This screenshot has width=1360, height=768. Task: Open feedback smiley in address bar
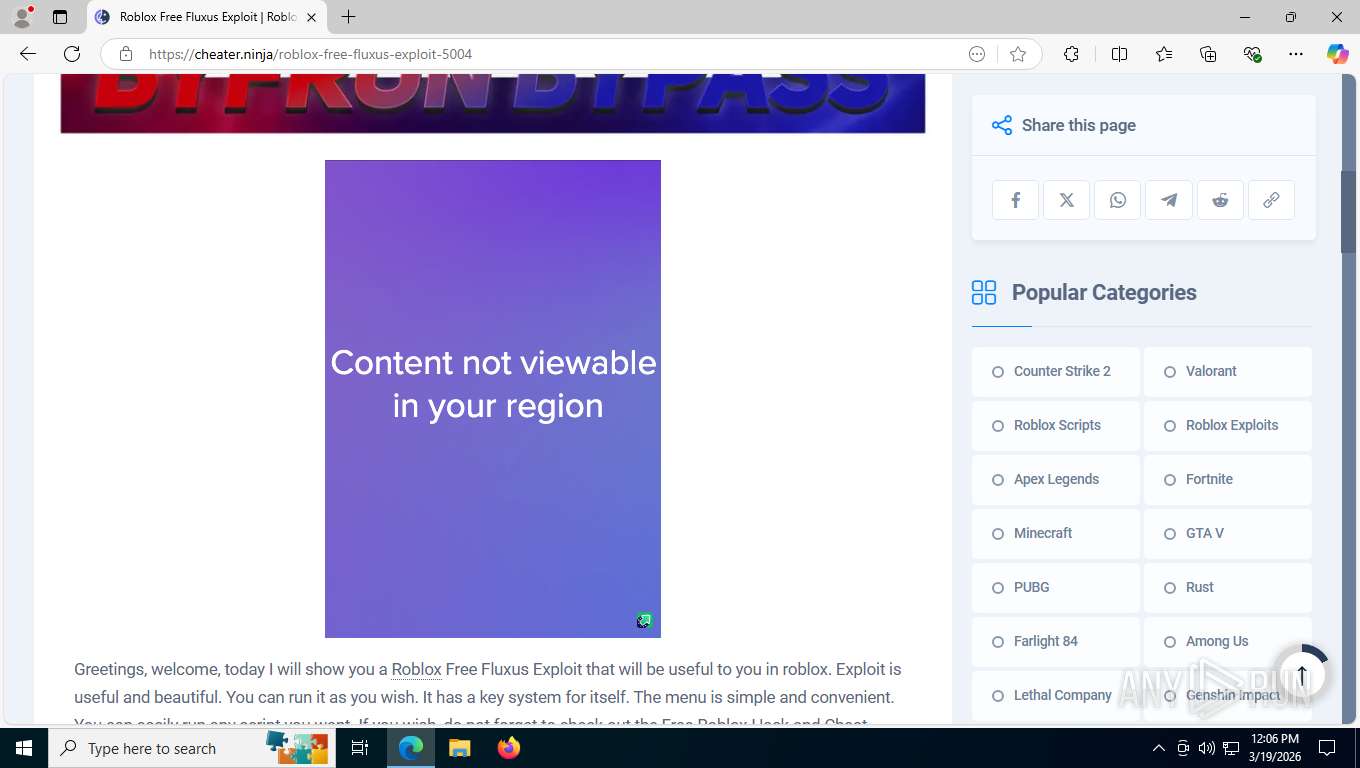(x=977, y=54)
